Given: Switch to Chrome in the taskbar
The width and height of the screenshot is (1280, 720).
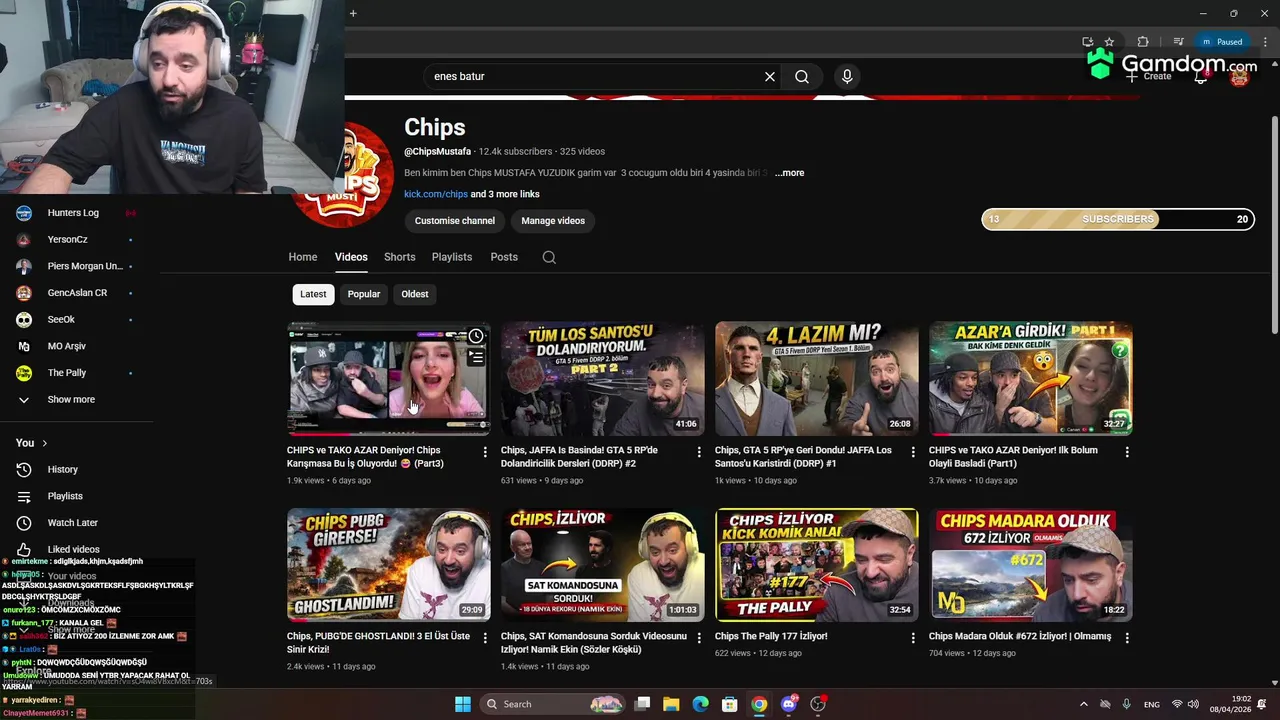Looking at the screenshot, I should click(760, 704).
